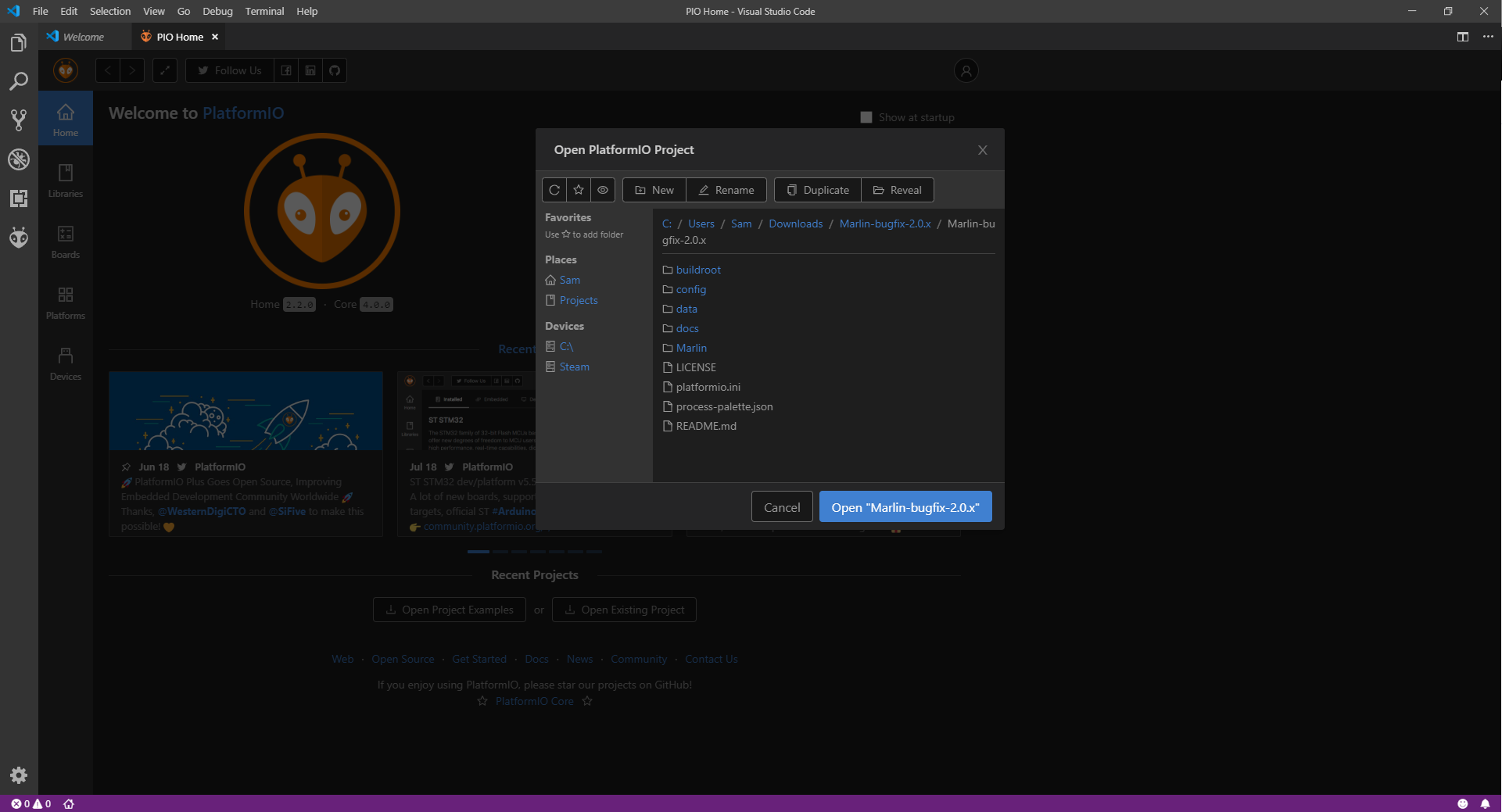Click Open "Marlin-bugfix-2.0.x" button
1502x812 pixels.
[905, 507]
